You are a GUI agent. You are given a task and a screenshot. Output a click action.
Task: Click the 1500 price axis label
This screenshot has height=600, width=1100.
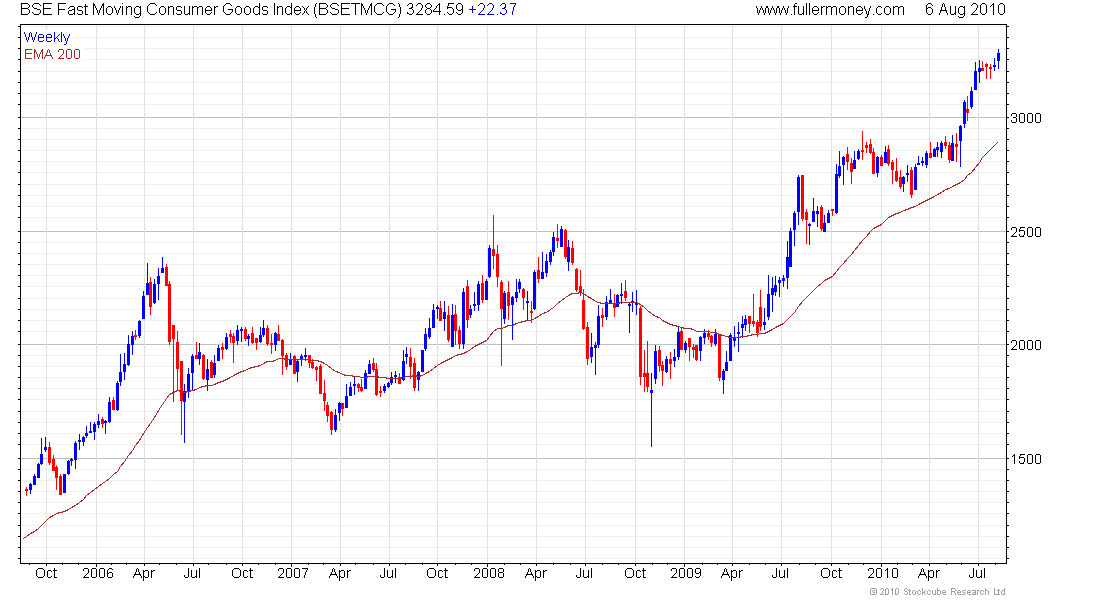[x=1026, y=459]
